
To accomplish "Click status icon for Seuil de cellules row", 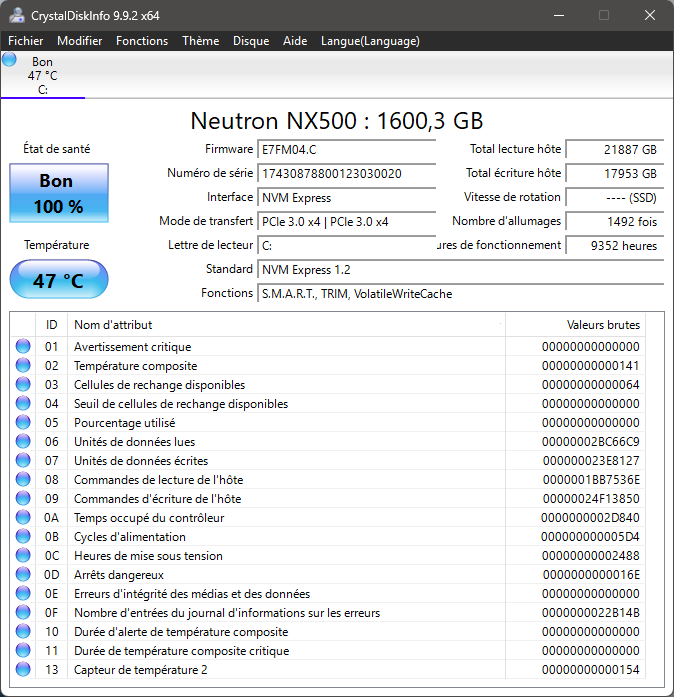I will tap(23, 403).
